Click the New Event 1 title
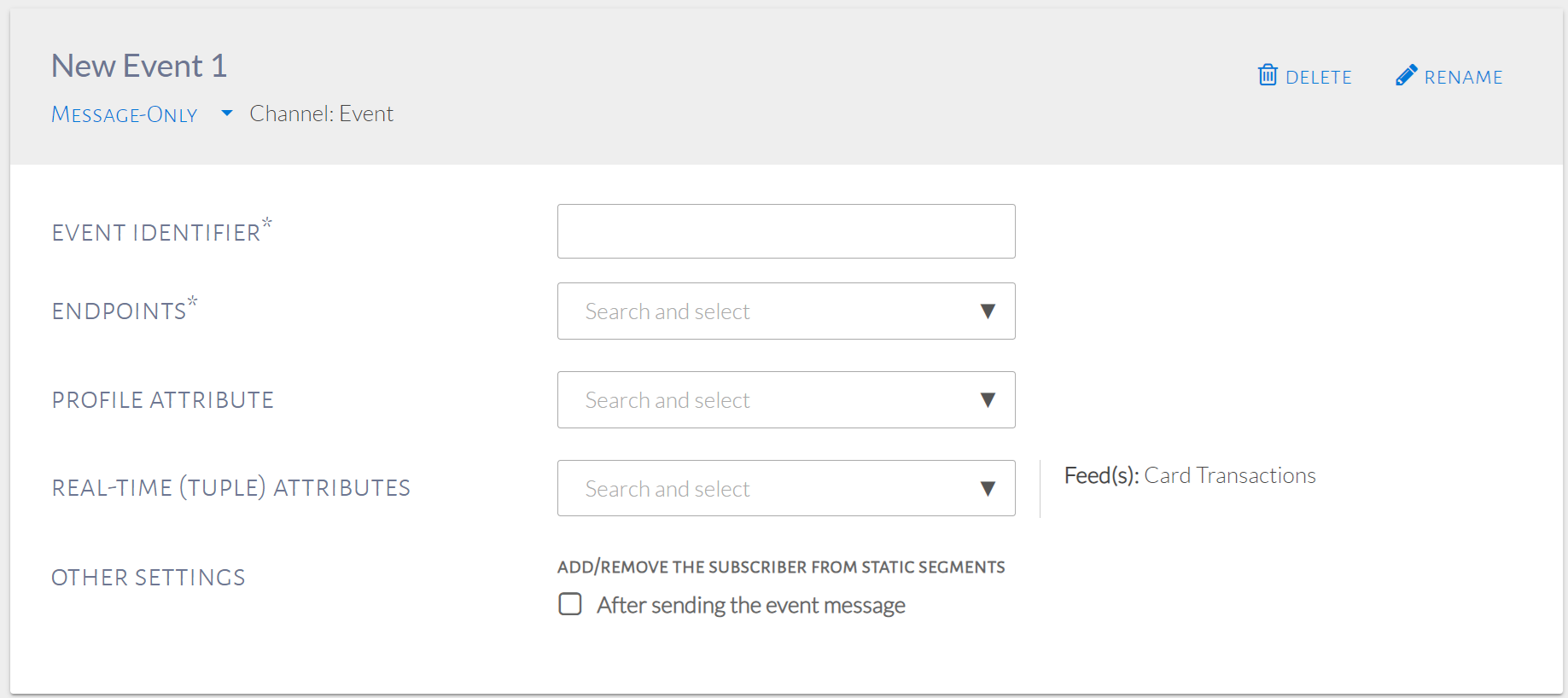 tap(139, 67)
